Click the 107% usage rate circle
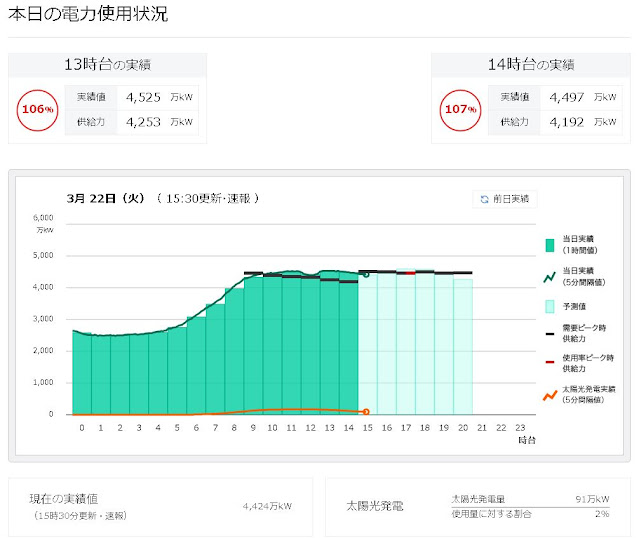 (461, 110)
